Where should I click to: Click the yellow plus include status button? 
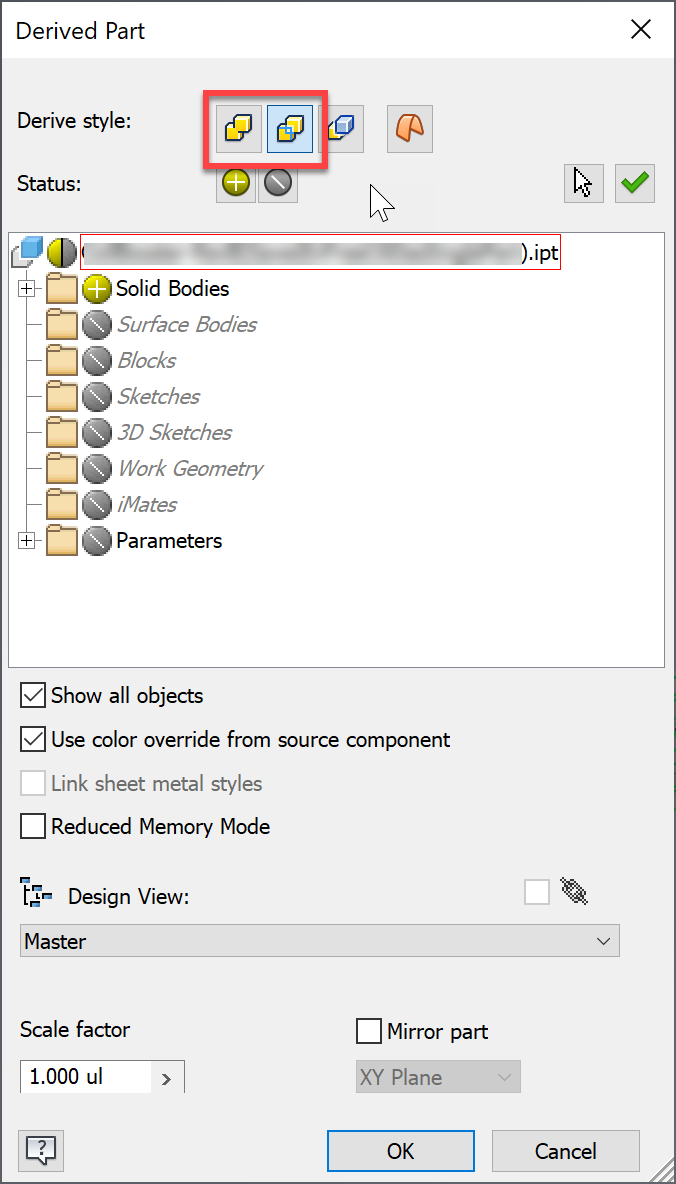(x=236, y=183)
